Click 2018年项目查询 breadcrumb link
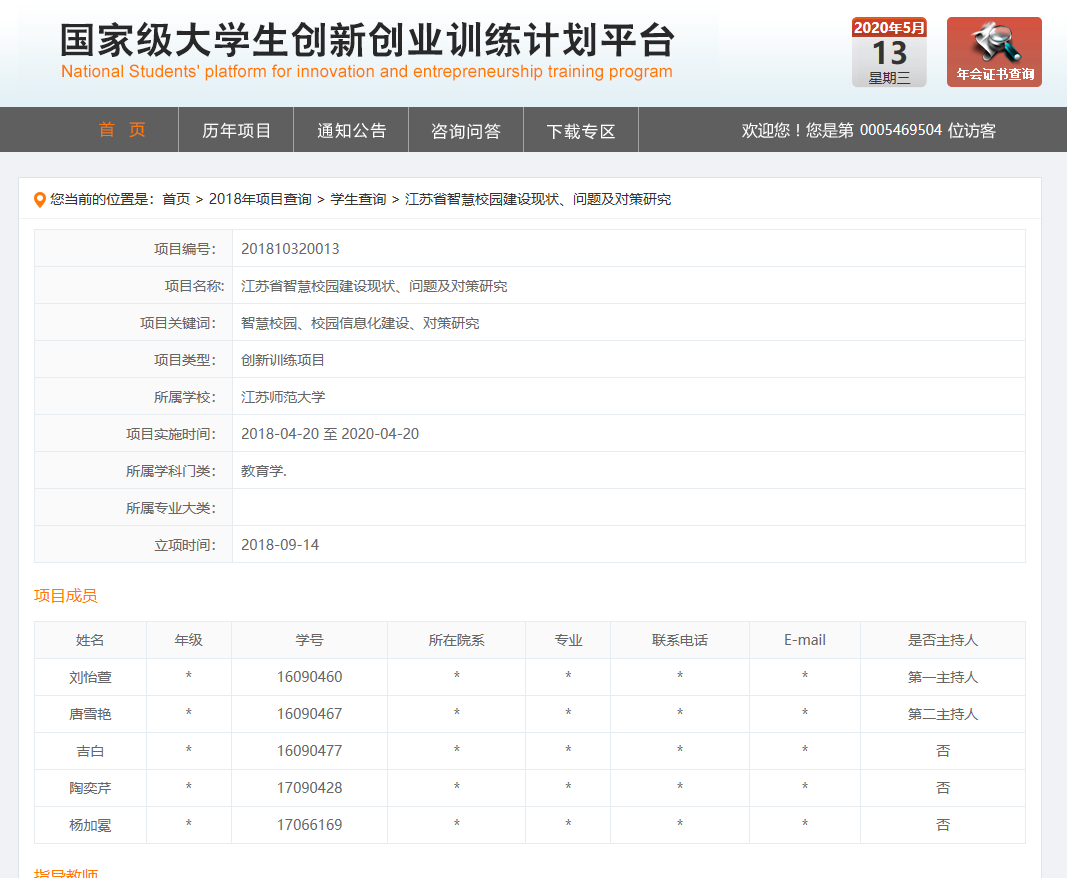The height and width of the screenshot is (878, 1067). 260,200
